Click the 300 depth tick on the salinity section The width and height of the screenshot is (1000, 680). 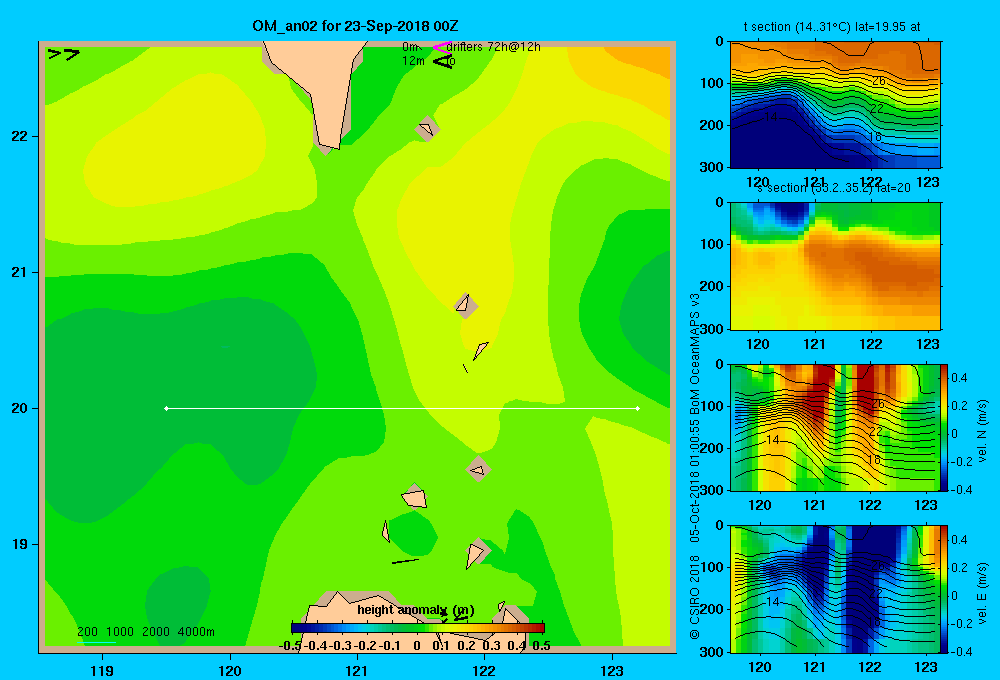point(712,329)
